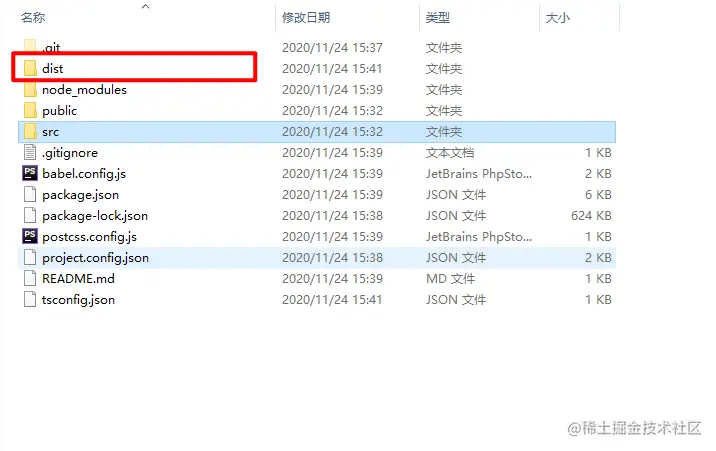The width and height of the screenshot is (716, 451).
Task: Select the babel.config.js file name
Action: (x=84, y=174)
